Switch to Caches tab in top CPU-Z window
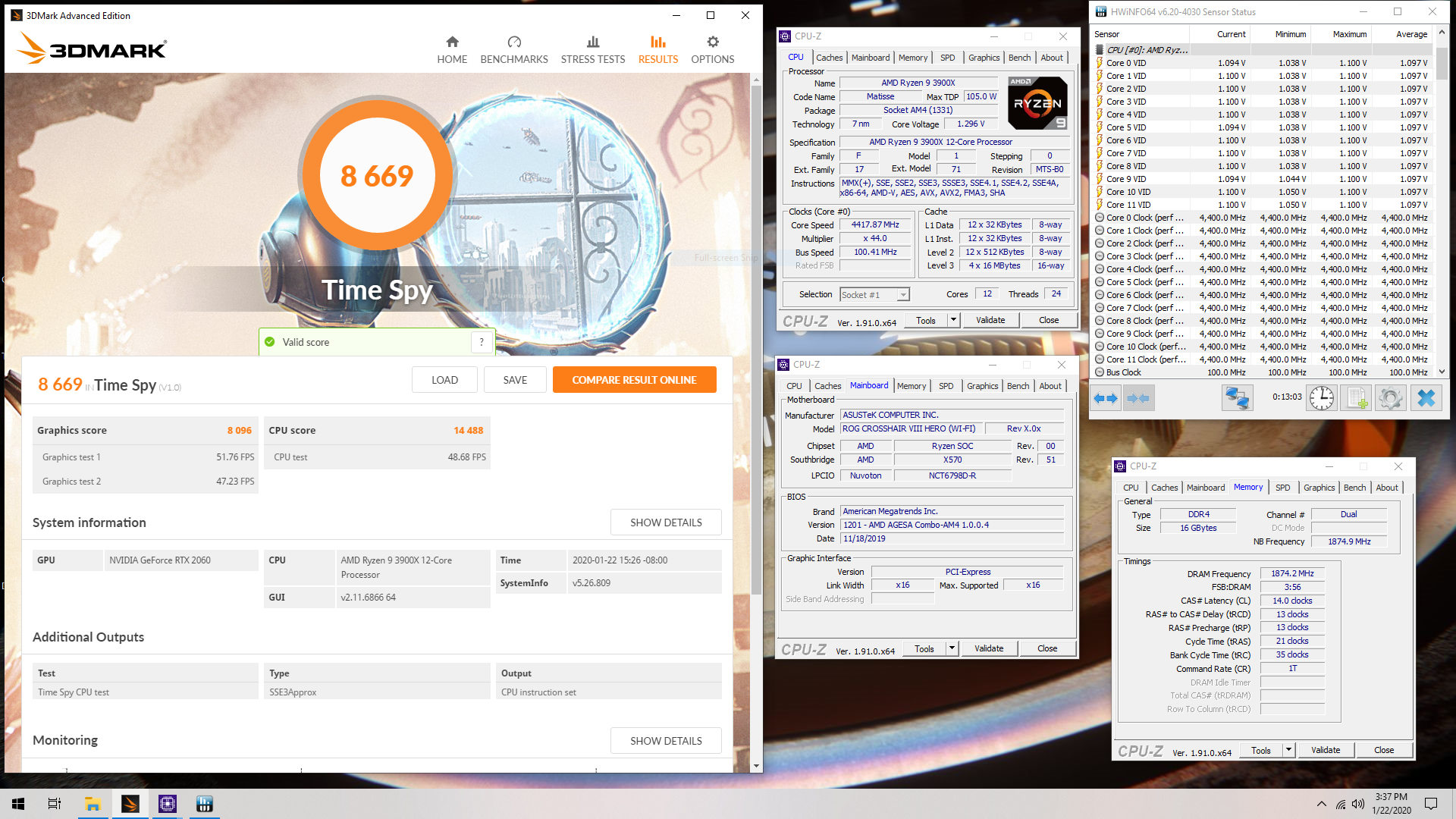 [x=829, y=58]
